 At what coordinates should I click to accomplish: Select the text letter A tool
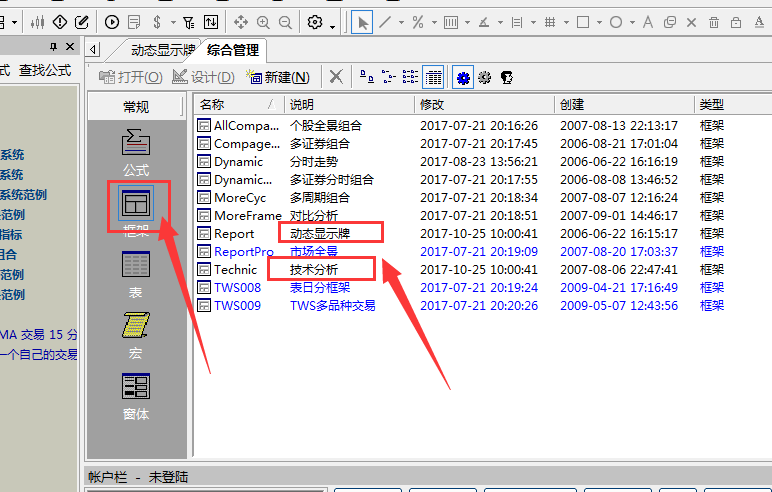648,22
